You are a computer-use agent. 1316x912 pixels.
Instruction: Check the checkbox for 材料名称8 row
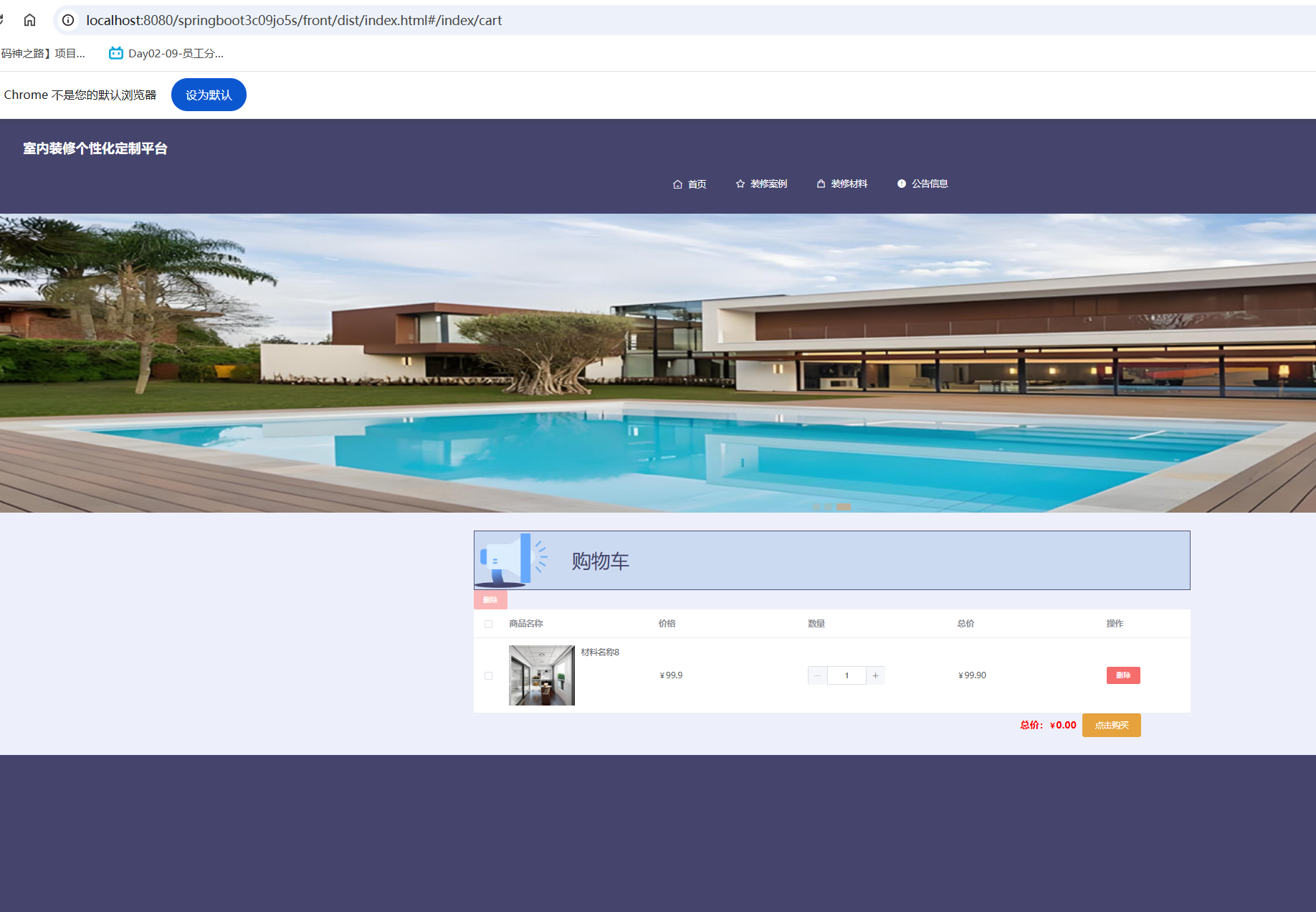pos(489,675)
